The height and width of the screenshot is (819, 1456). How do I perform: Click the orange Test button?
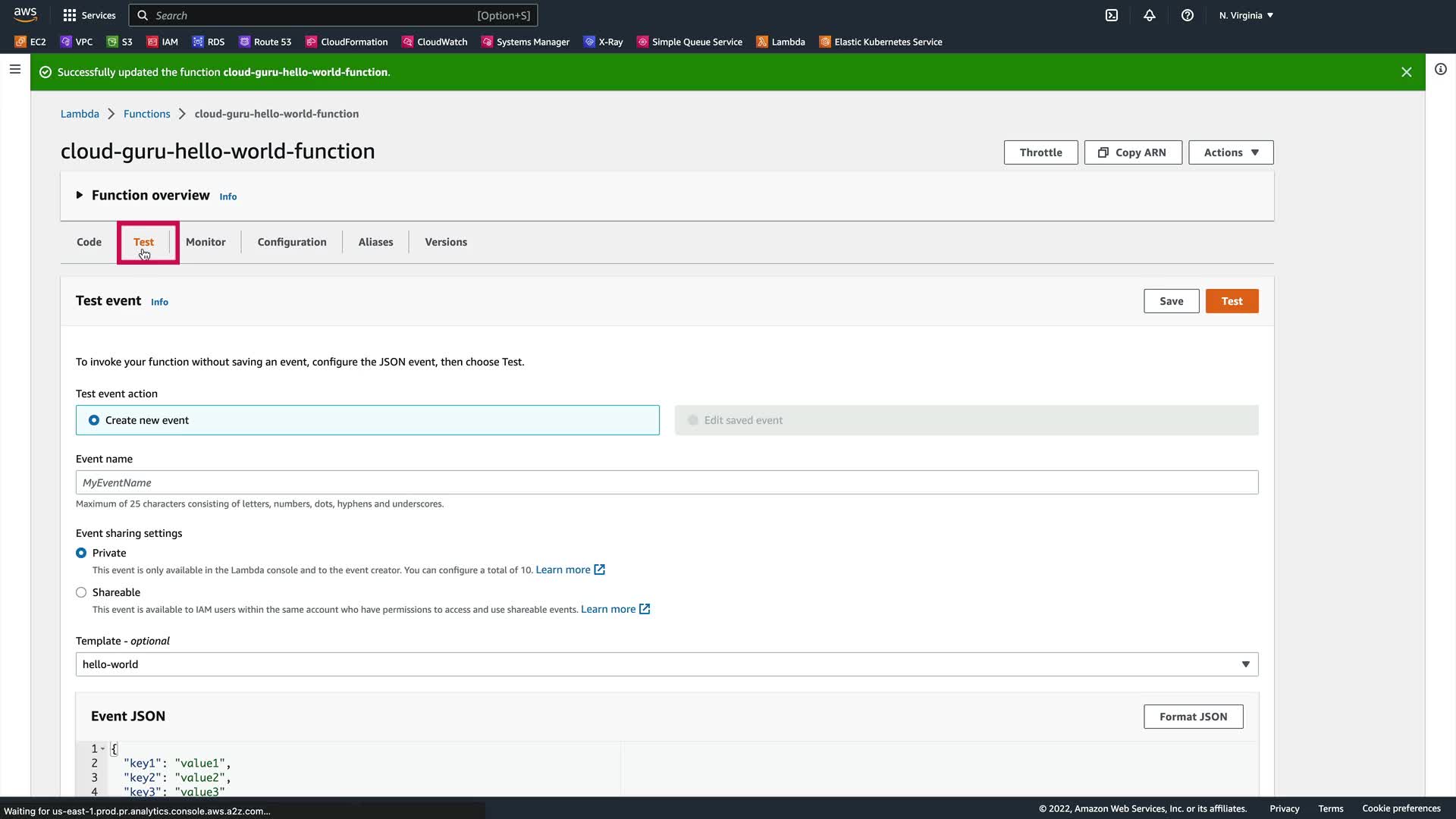1232,301
